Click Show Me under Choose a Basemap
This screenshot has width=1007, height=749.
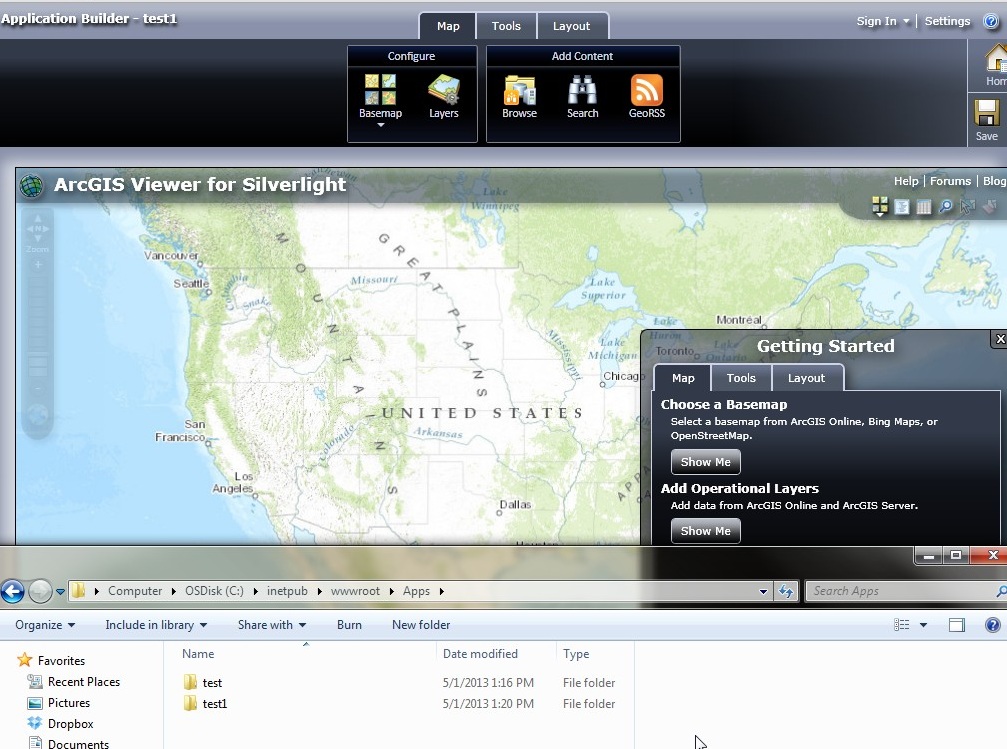tap(705, 462)
